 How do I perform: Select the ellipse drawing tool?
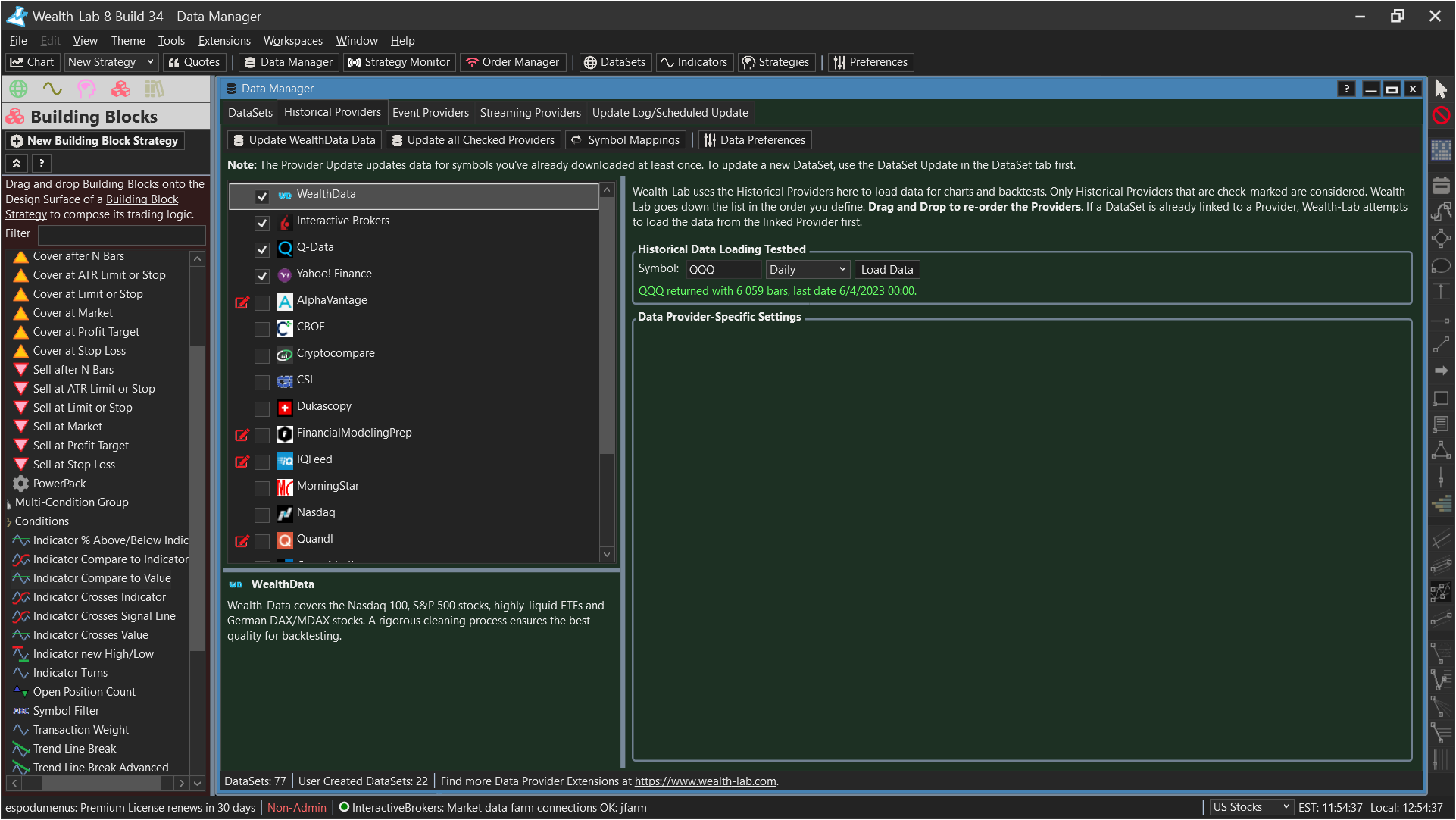click(1441, 265)
